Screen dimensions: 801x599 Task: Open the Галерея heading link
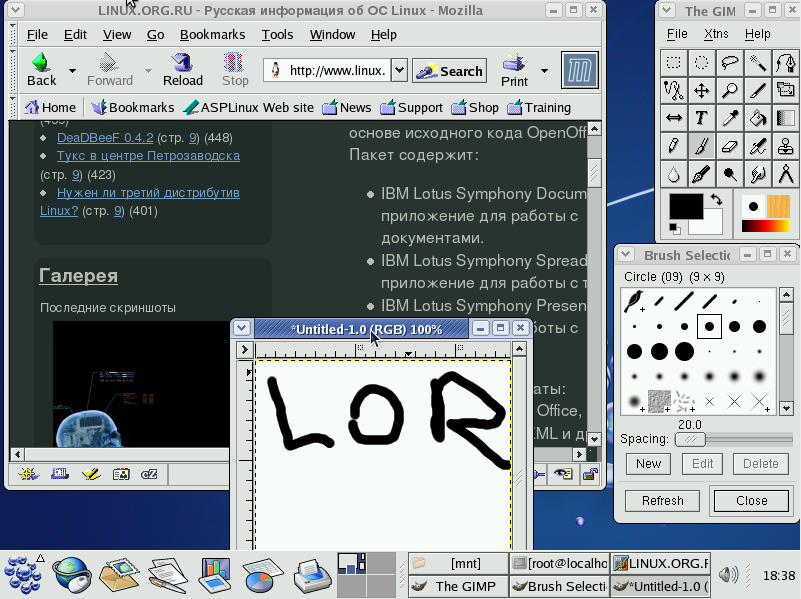click(78, 275)
